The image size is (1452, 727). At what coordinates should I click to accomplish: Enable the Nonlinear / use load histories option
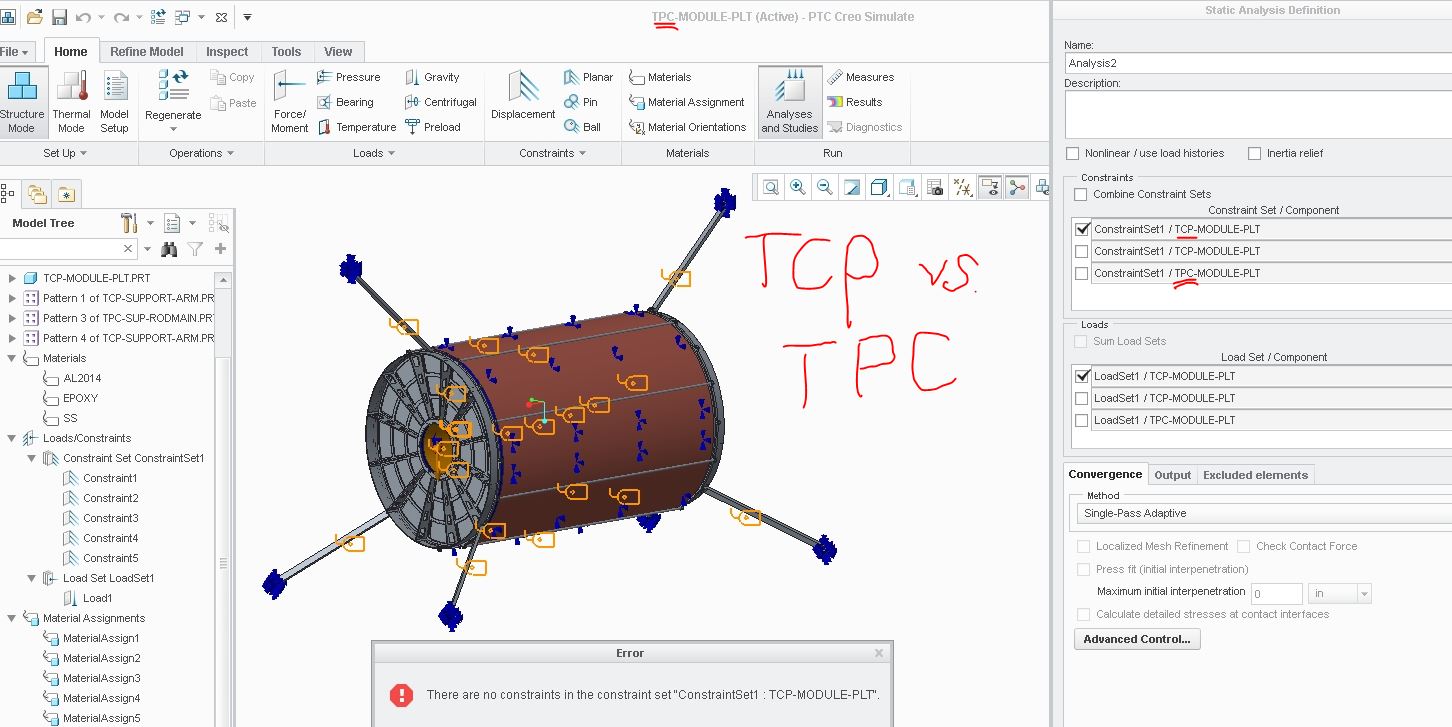(x=1071, y=153)
